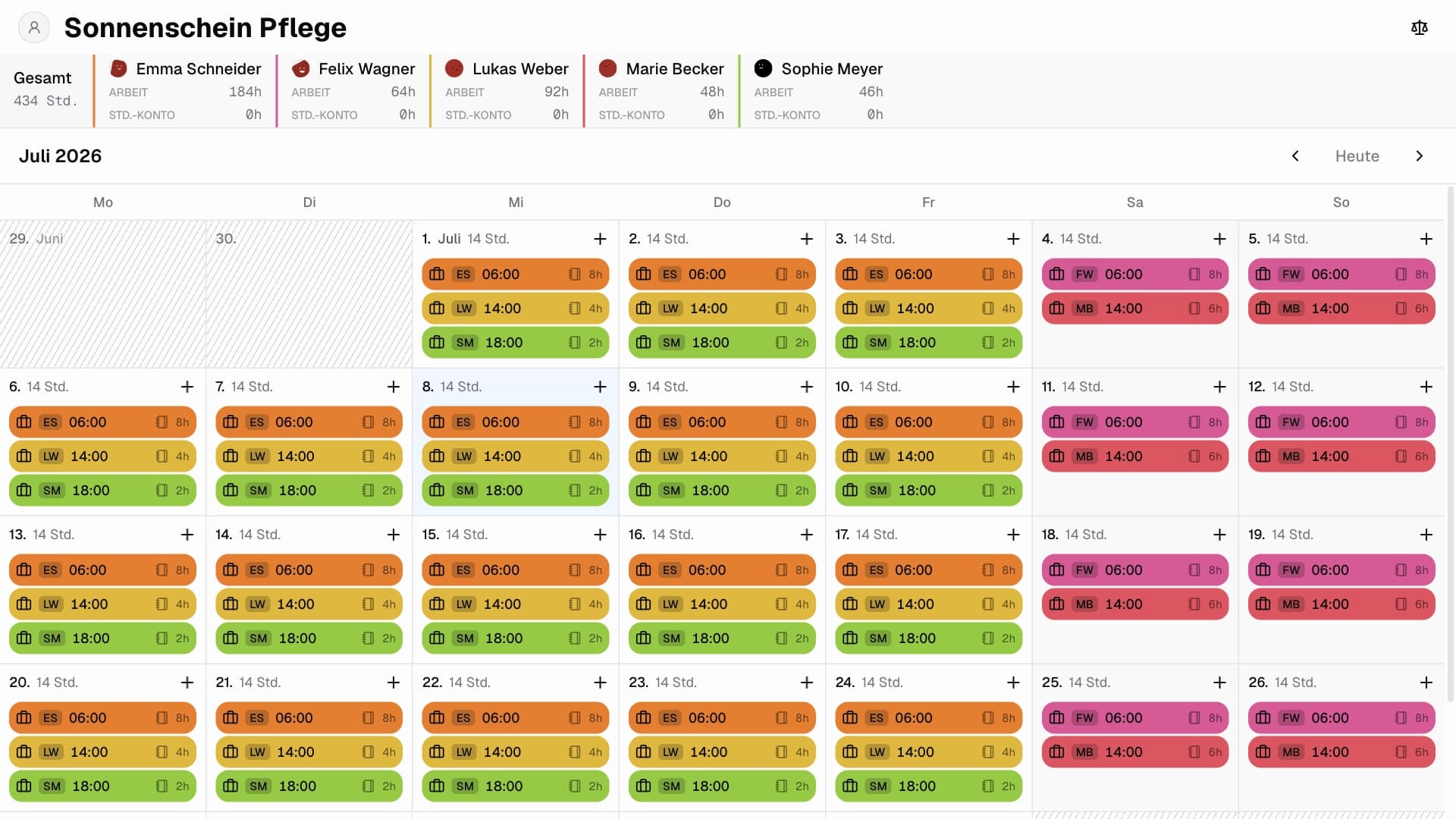
Task: Add shift on day 2
Action: pyautogui.click(x=807, y=239)
